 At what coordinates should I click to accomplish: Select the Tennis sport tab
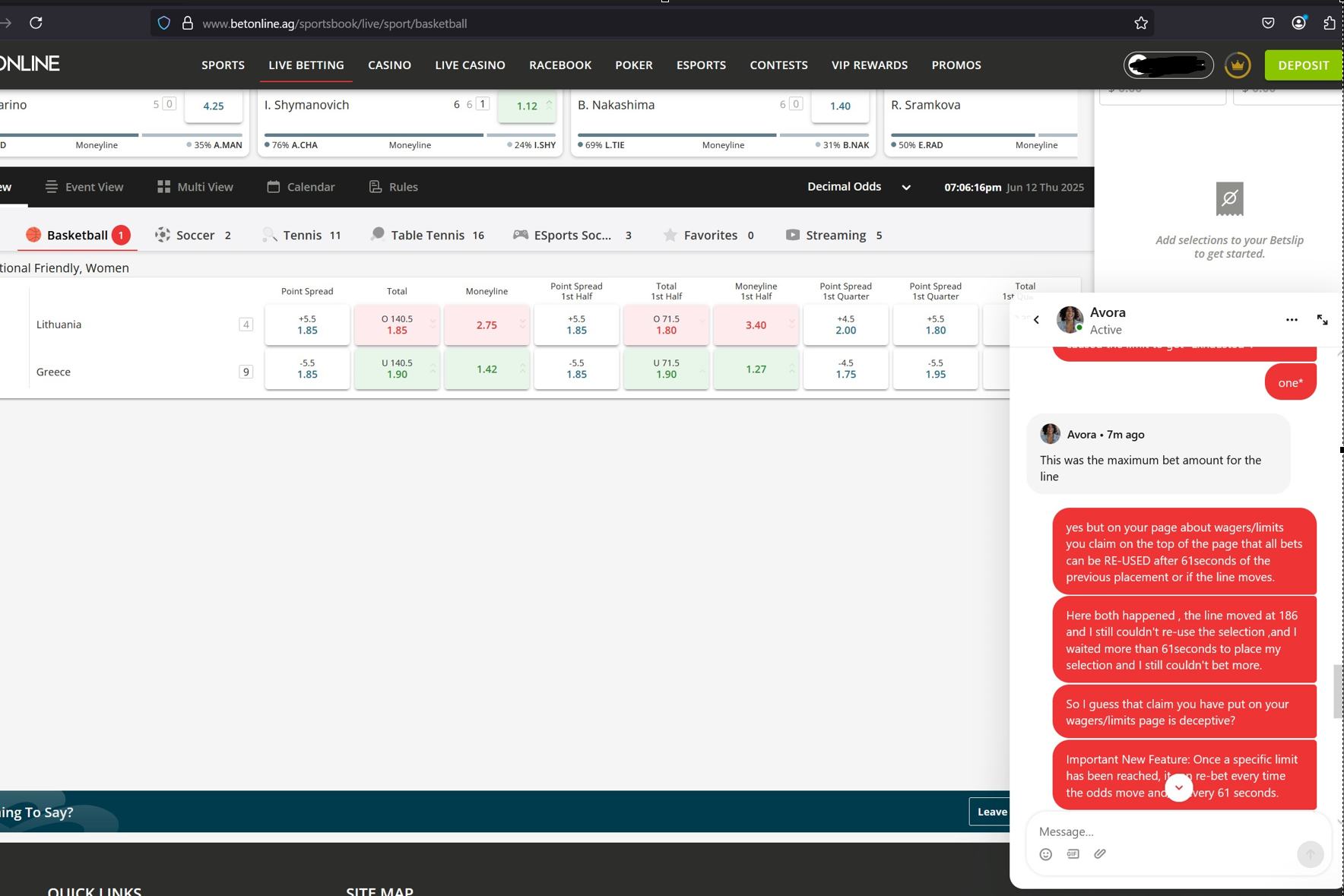coord(302,236)
